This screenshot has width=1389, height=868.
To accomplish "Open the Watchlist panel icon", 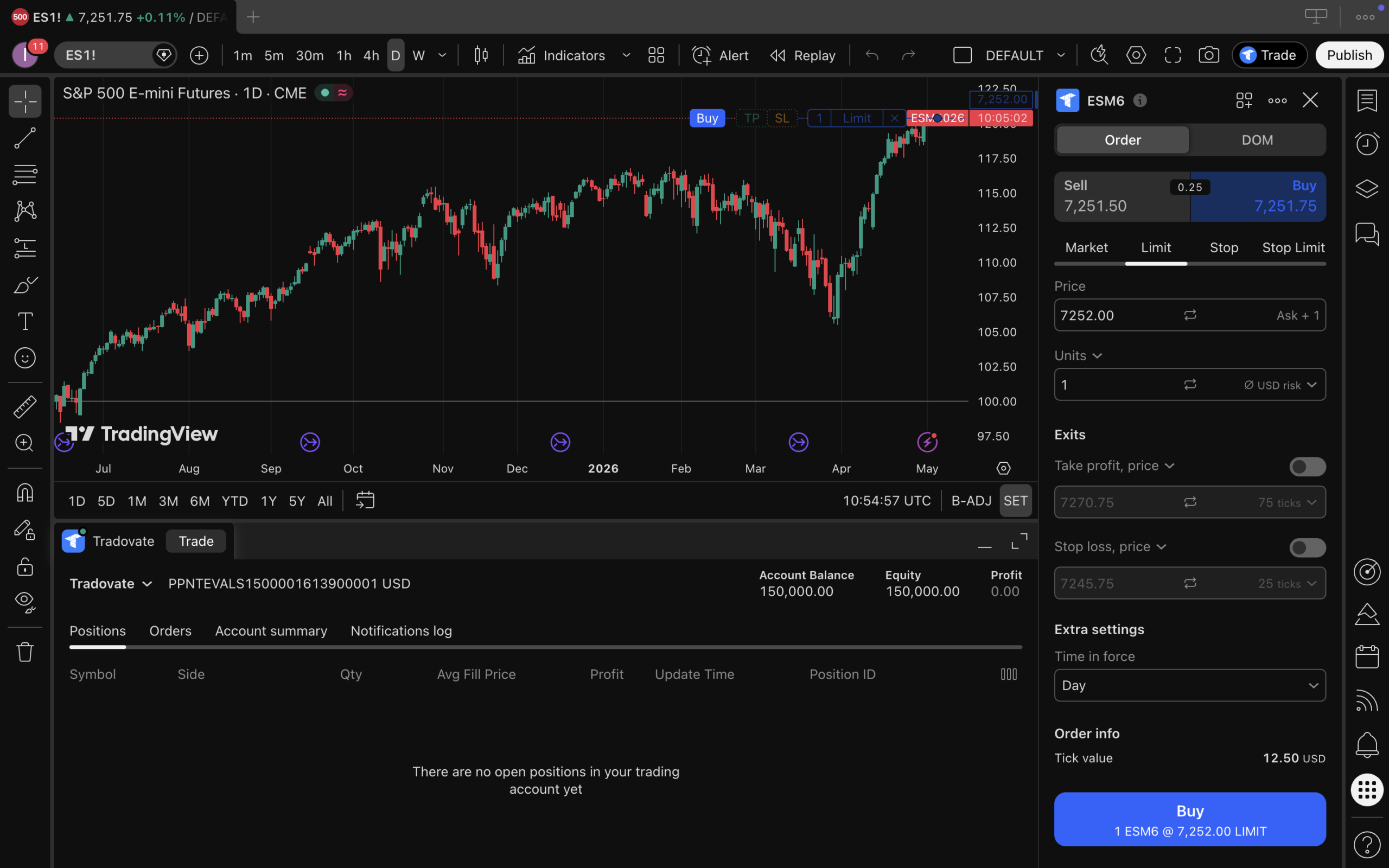I will tap(1367, 100).
